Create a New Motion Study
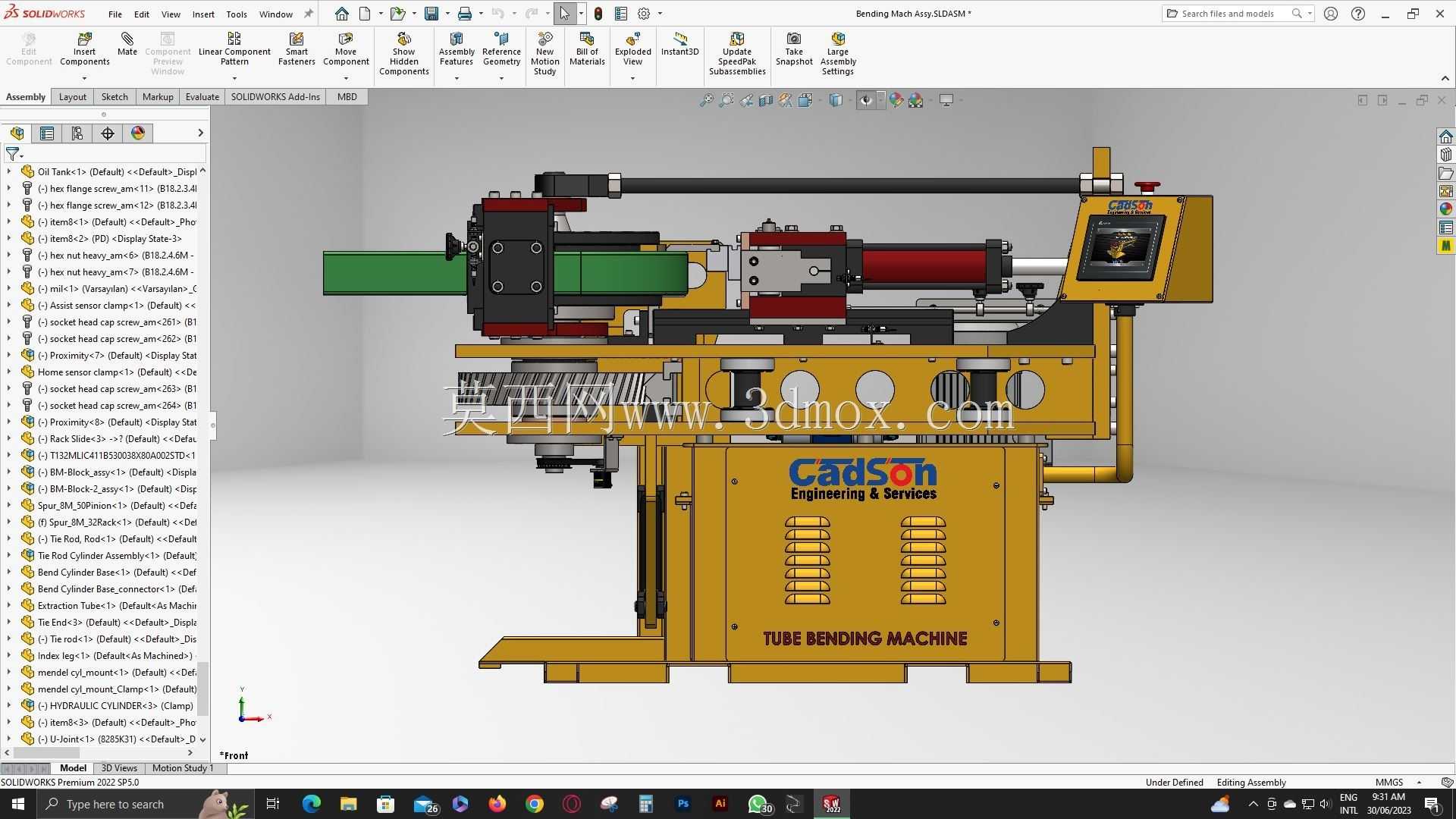This screenshot has width=1456, height=819. [544, 53]
